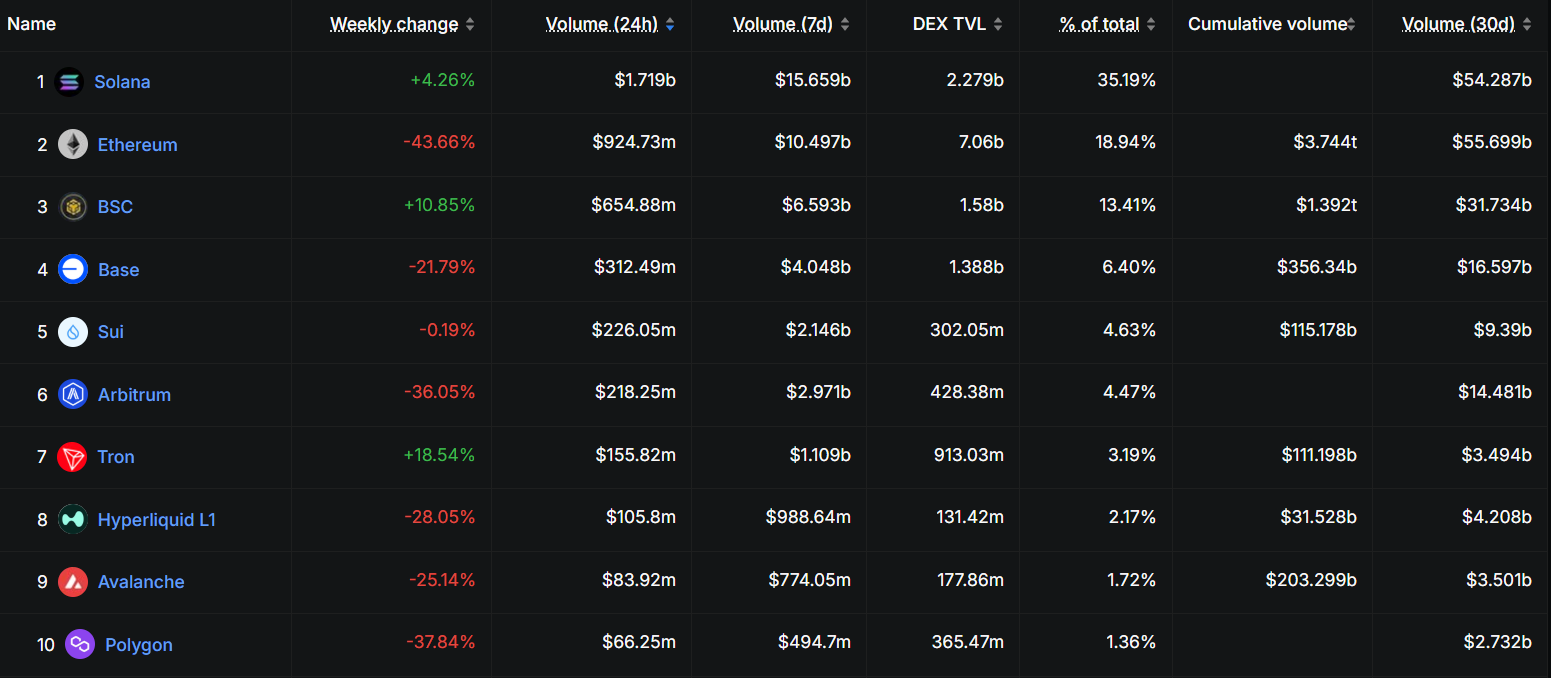This screenshot has height=678, width=1551.
Task: Click the '% of total' header label text
Action: [1100, 24]
